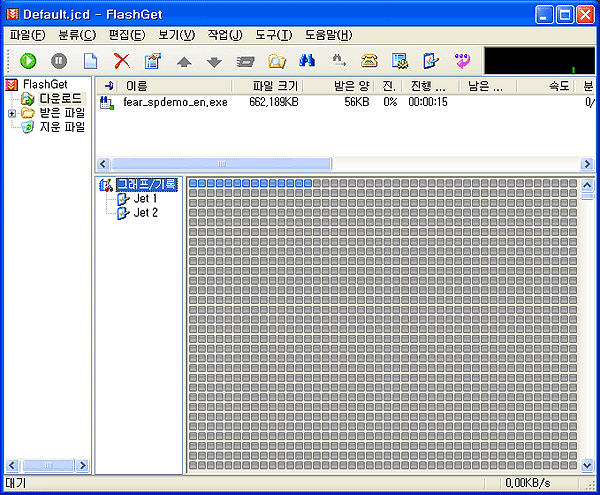Click 대기 status text in status bar
600x495 pixels.
point(16,483)
